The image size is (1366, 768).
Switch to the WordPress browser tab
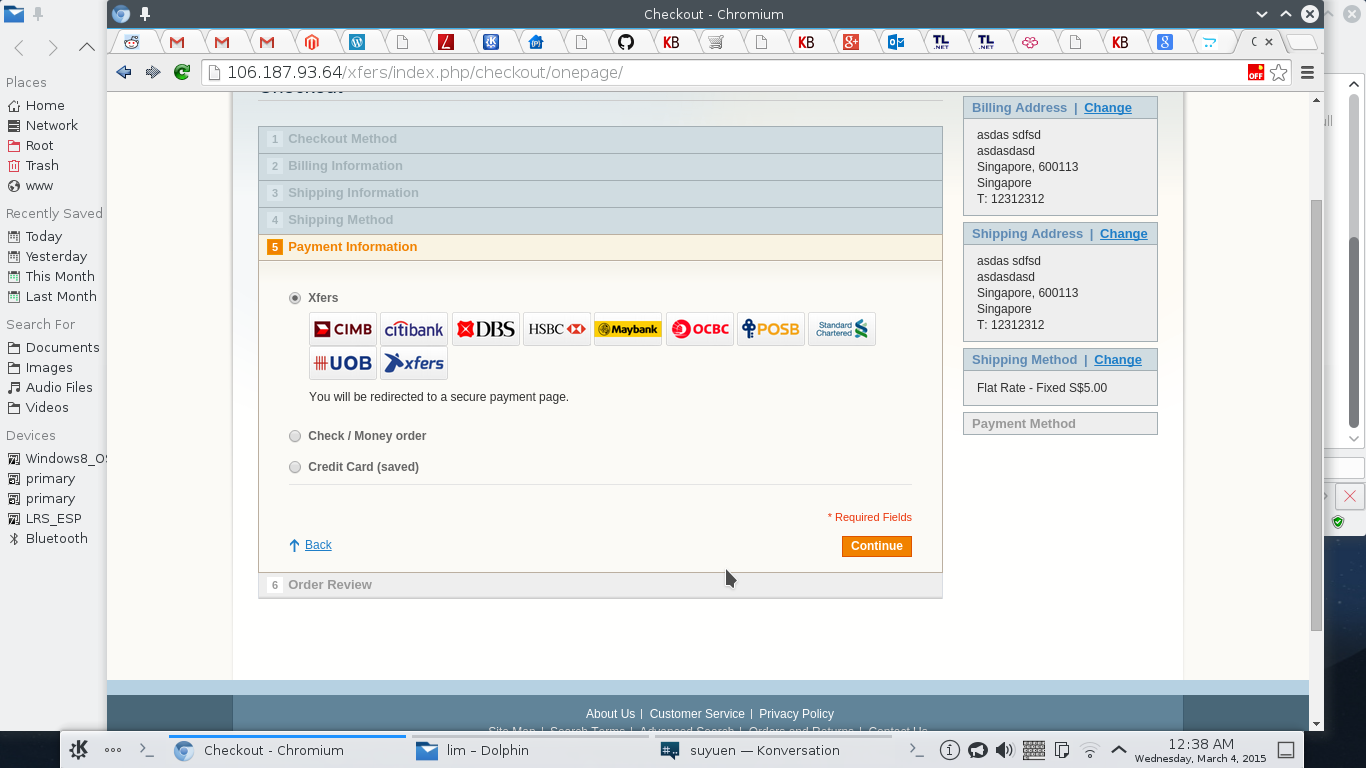[357, 42]
